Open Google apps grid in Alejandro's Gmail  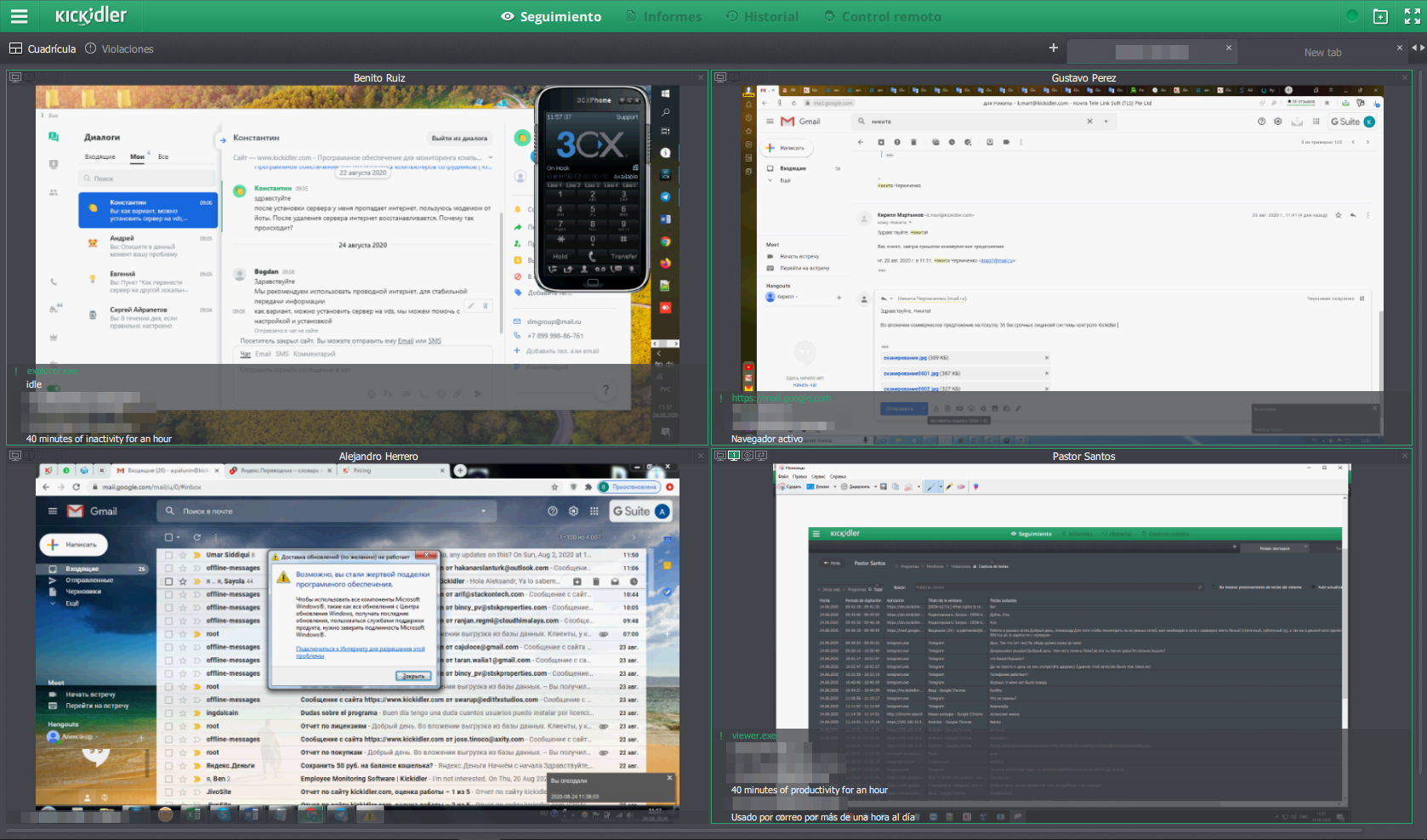[x=594, y=511]
